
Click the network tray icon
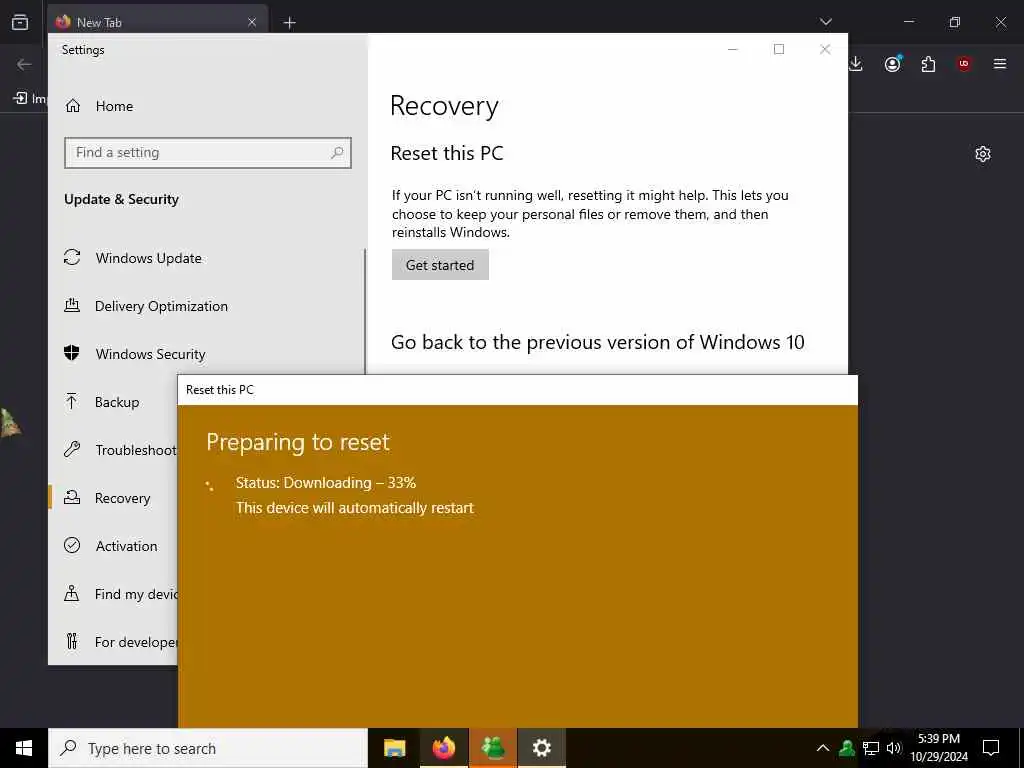[x=871, y=748]
